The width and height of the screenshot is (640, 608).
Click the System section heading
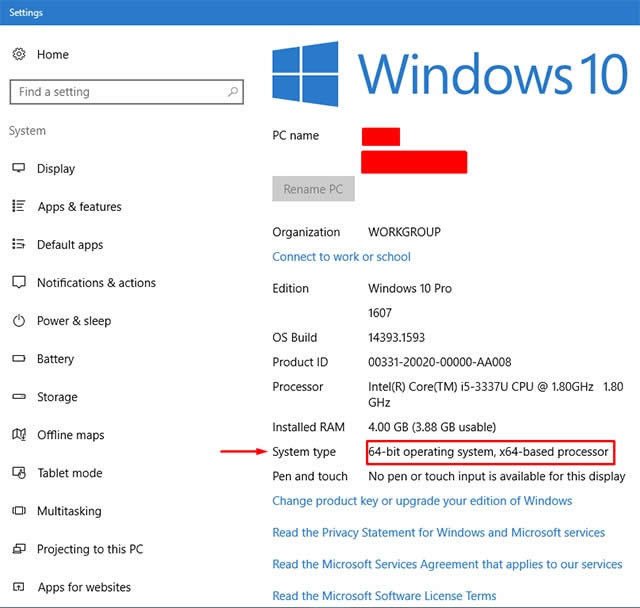27,131
